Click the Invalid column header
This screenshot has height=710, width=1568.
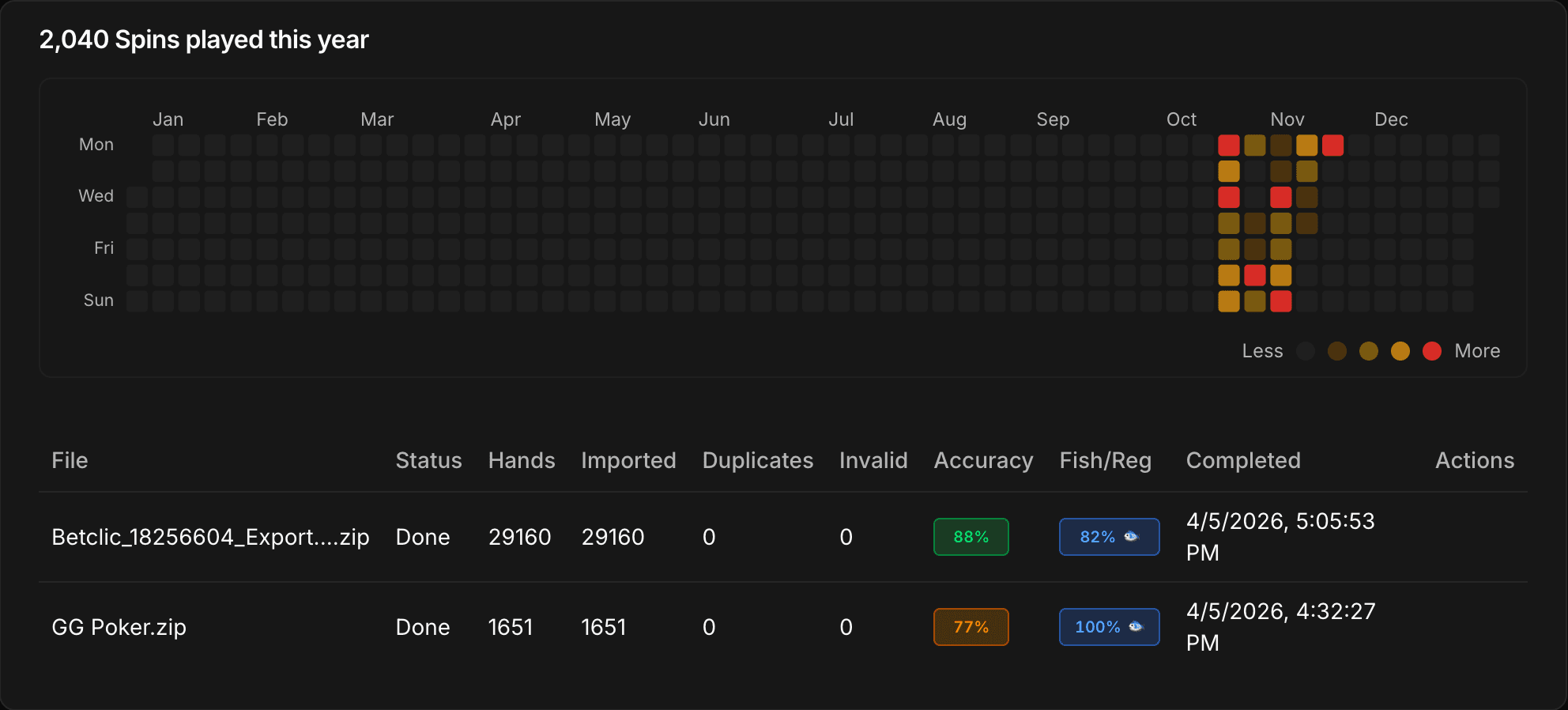[x=873, y=461]
